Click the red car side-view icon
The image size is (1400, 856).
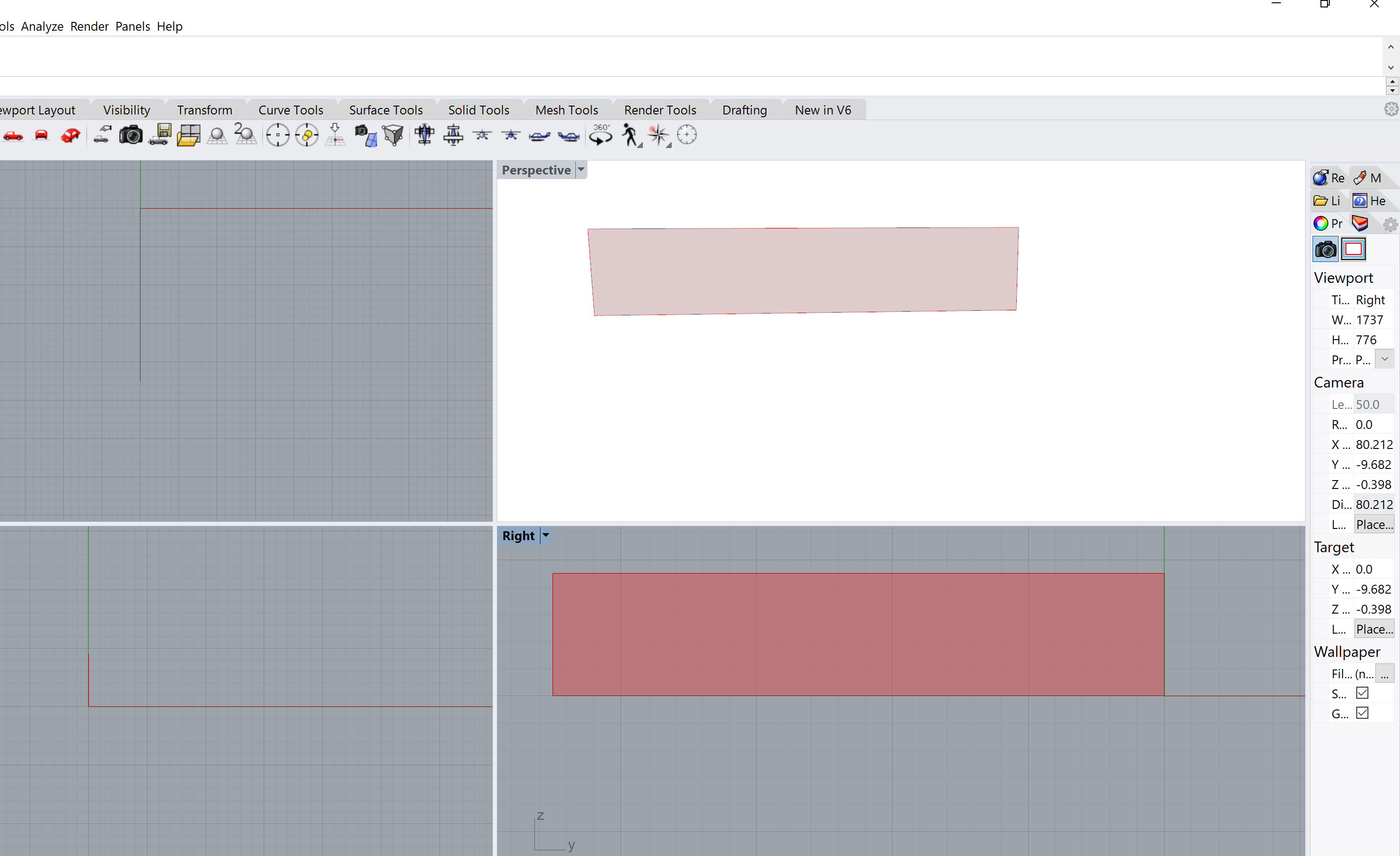[x=13, y=136]
